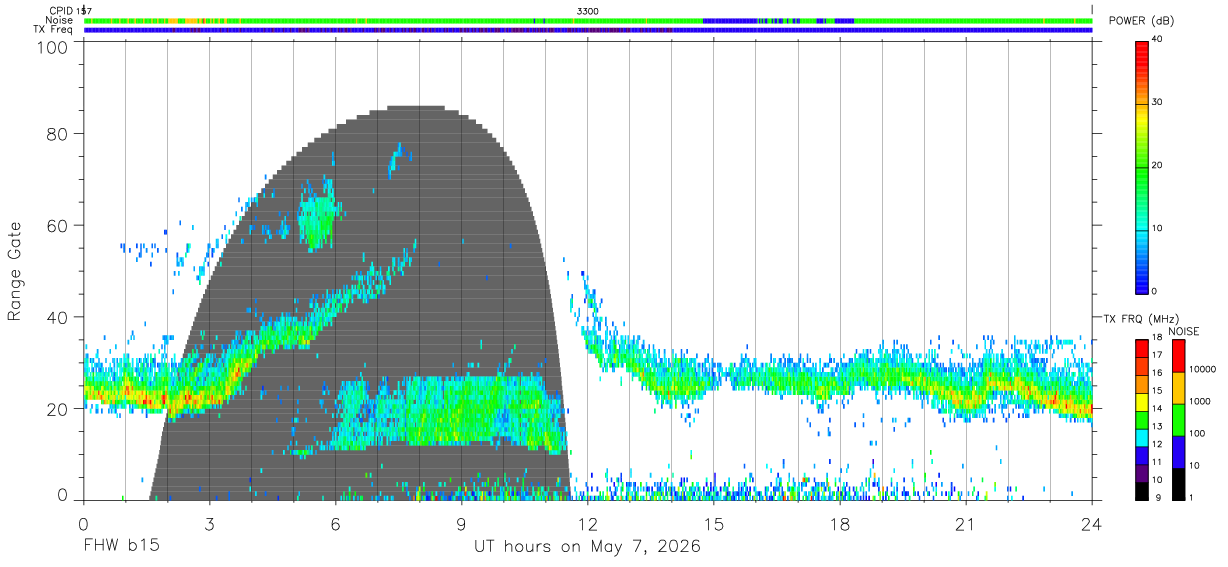This screenshot has height=567, width=1228.
Task: Click x-axis tick label '9'
Action: tap(461, 524)
